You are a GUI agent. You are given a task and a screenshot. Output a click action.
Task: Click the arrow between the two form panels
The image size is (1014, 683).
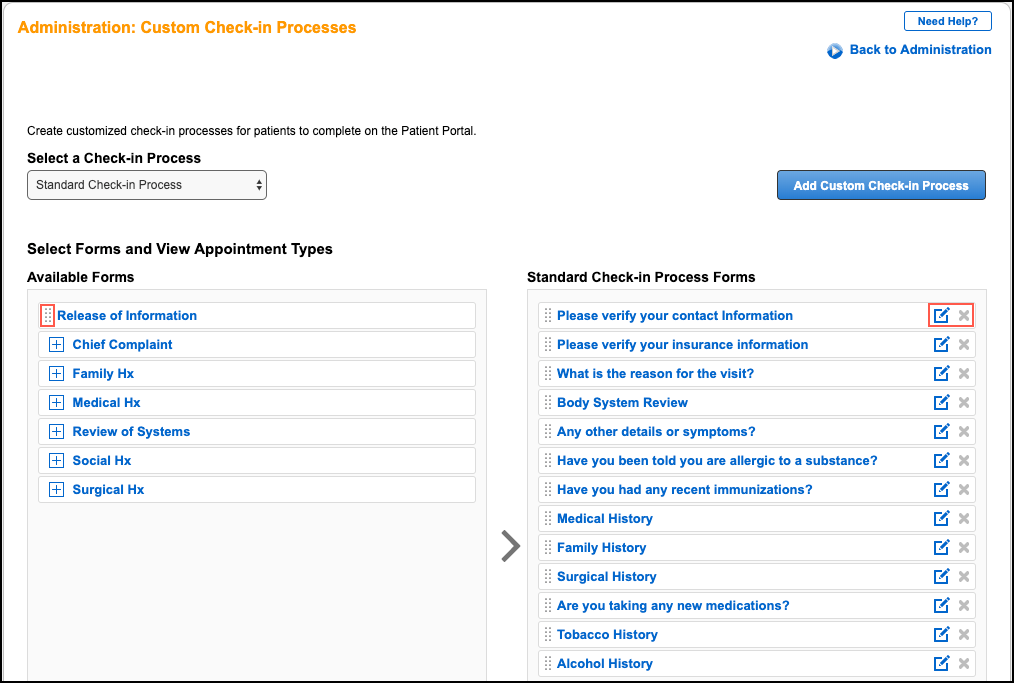[510, 546]
